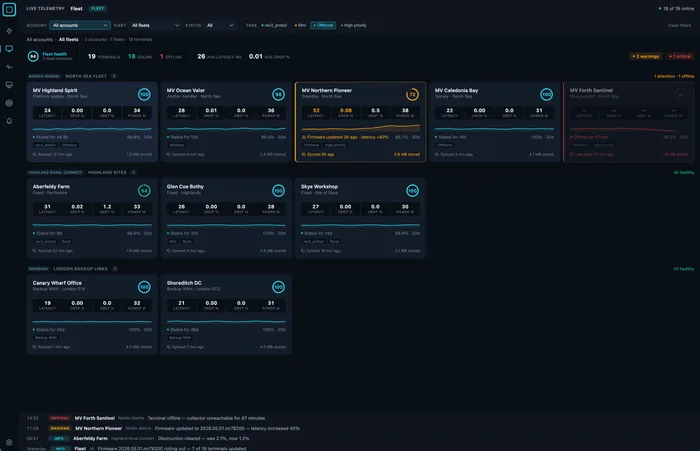Toggle the Mini tag filter
This screenshot has width=700, height=451.
(300, 25)
